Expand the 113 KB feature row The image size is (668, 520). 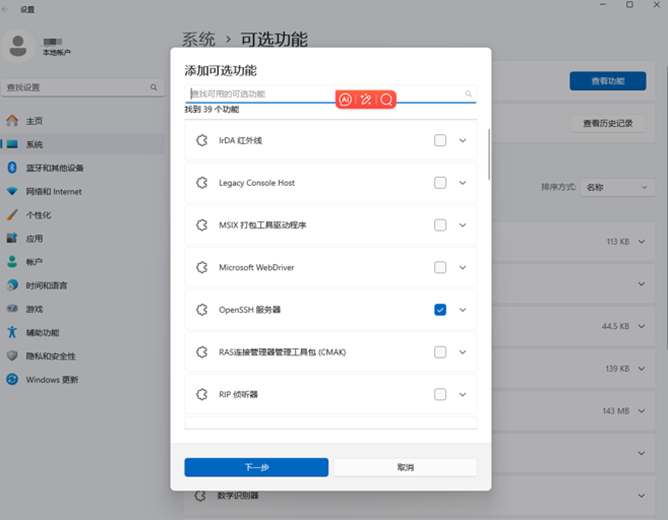641,241
